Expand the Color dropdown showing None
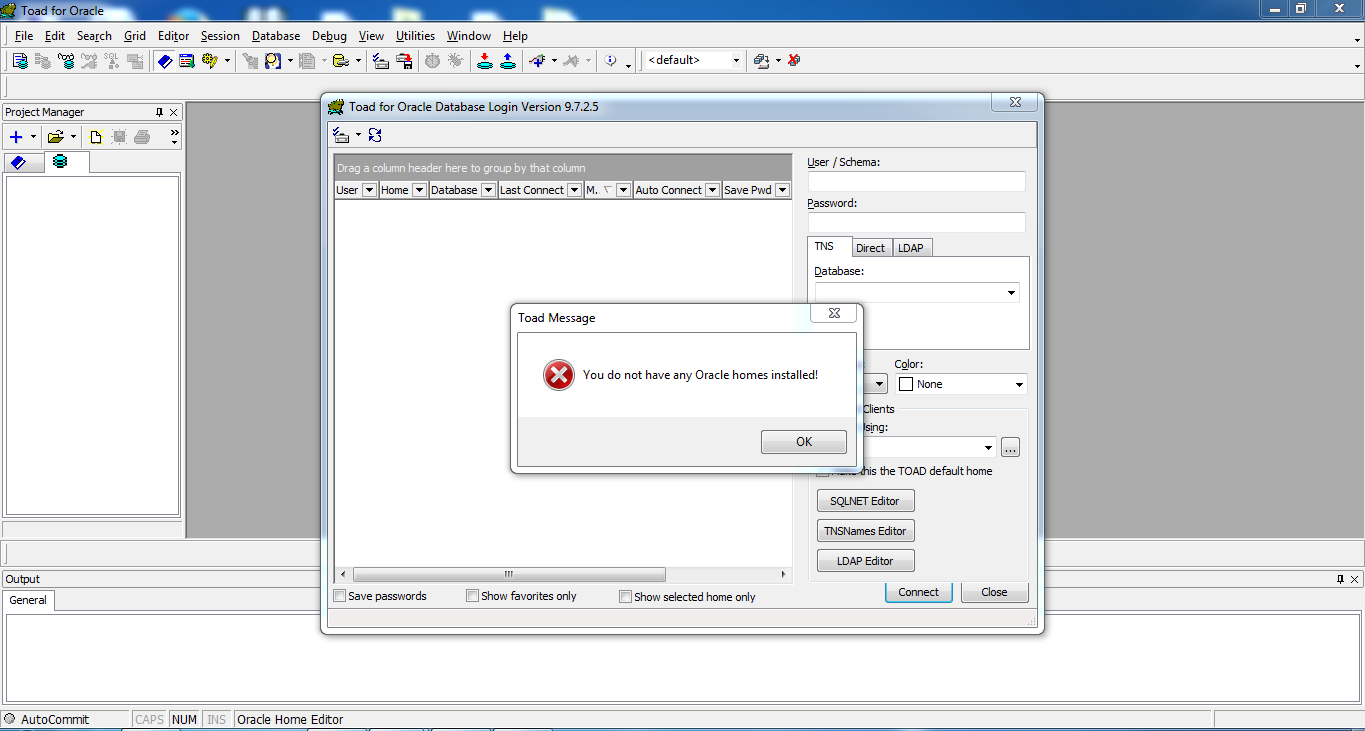The width and height of the screenshot is (1365, 731). pyautogui.click(x=1018, y=384)
